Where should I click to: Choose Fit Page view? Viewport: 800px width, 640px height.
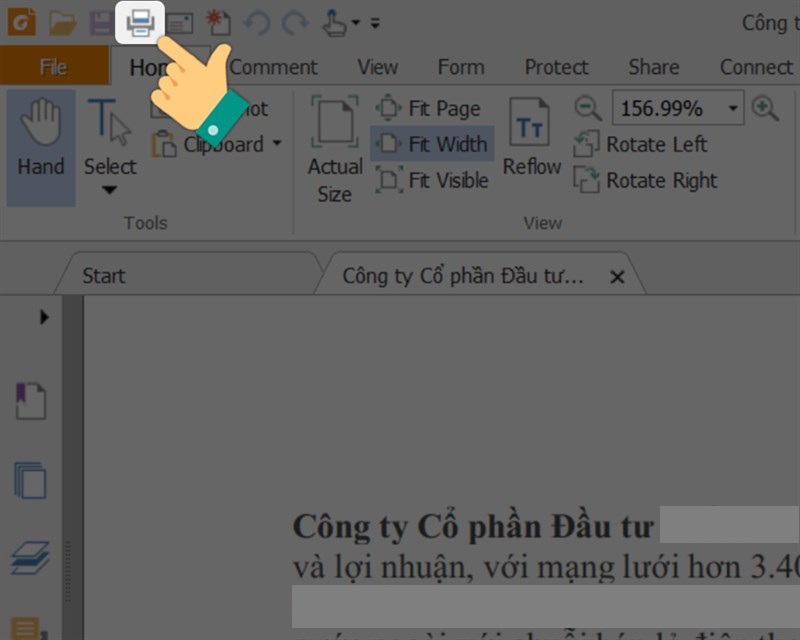(x=429, y=108)
